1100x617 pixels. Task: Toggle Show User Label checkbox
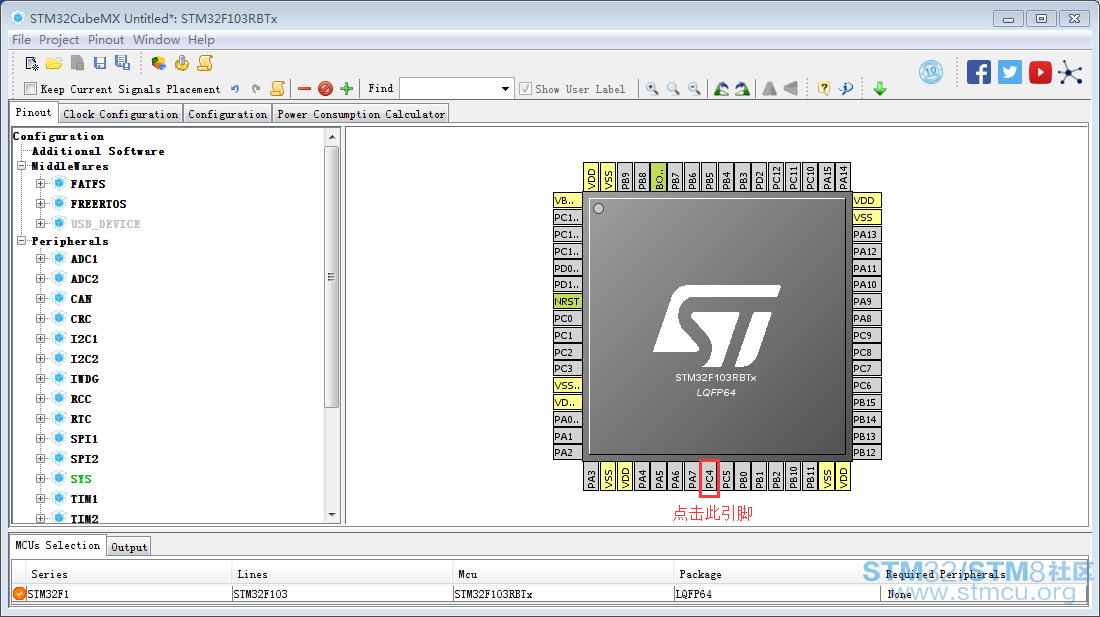(x=525, y=89)
